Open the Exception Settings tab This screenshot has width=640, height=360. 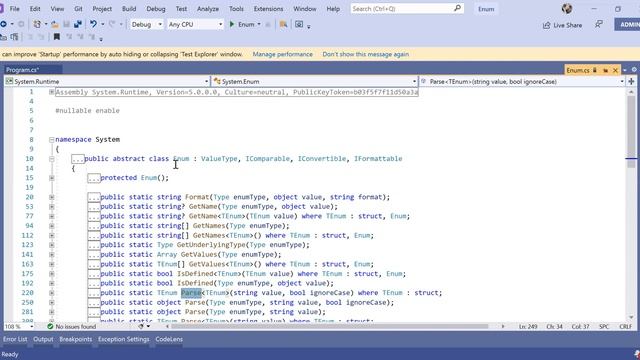pos(124,339)
